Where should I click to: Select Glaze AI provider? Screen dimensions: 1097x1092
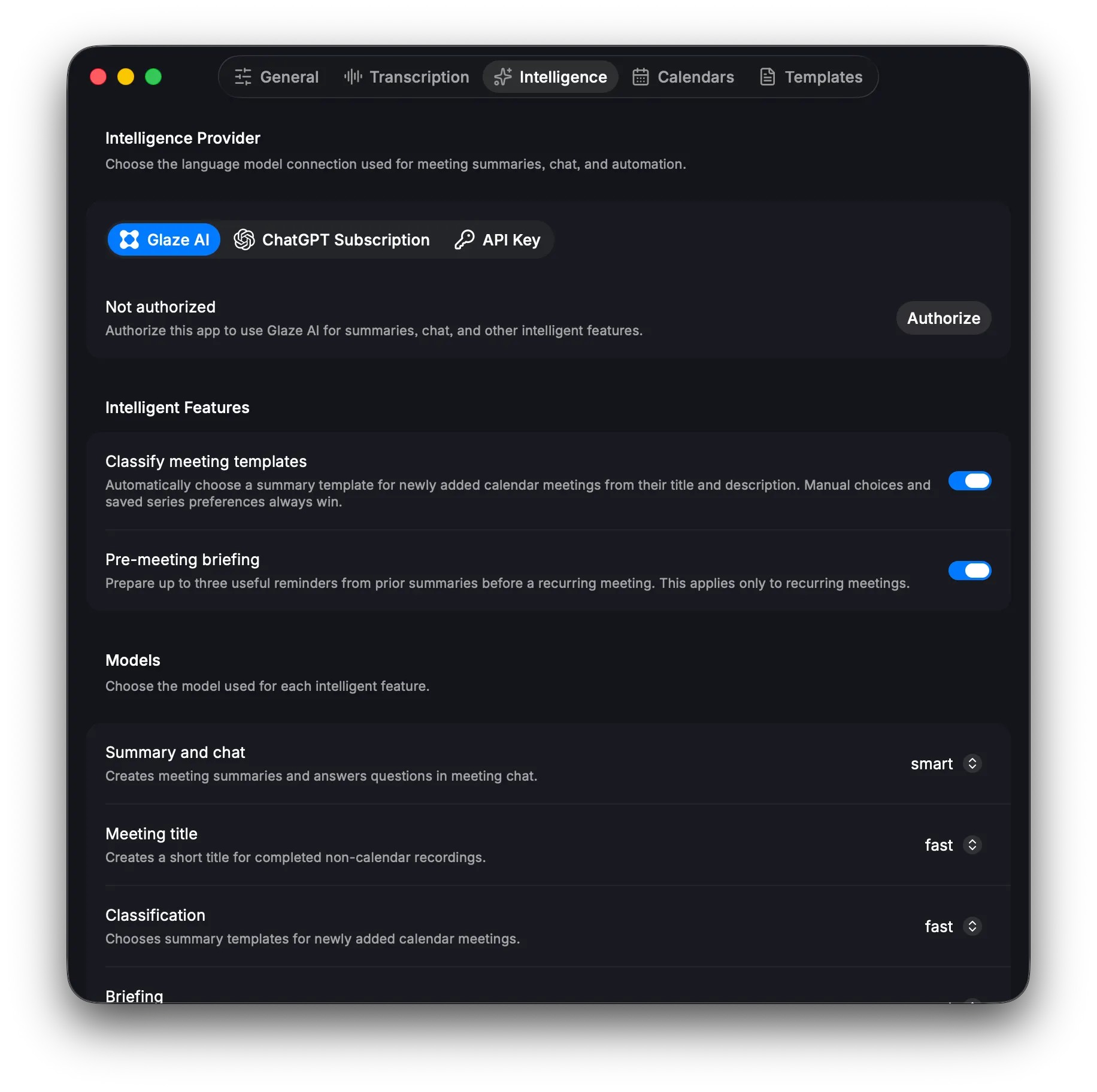pyautogui.click(x=164, y=239)
